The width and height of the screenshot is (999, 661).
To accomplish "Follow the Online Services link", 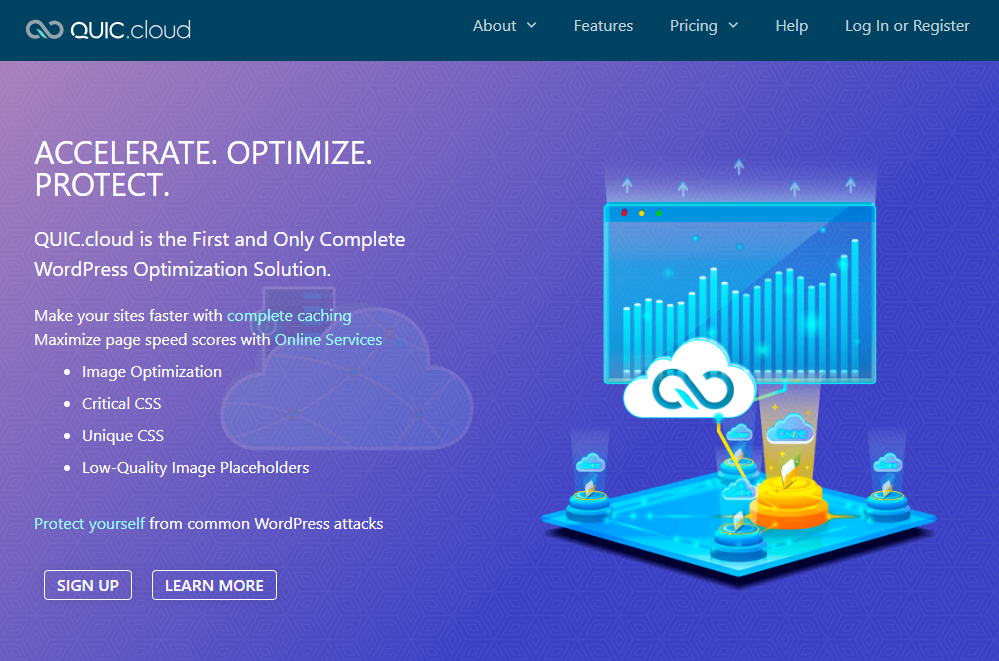I will pyautogui.click(x=328, y=340).
